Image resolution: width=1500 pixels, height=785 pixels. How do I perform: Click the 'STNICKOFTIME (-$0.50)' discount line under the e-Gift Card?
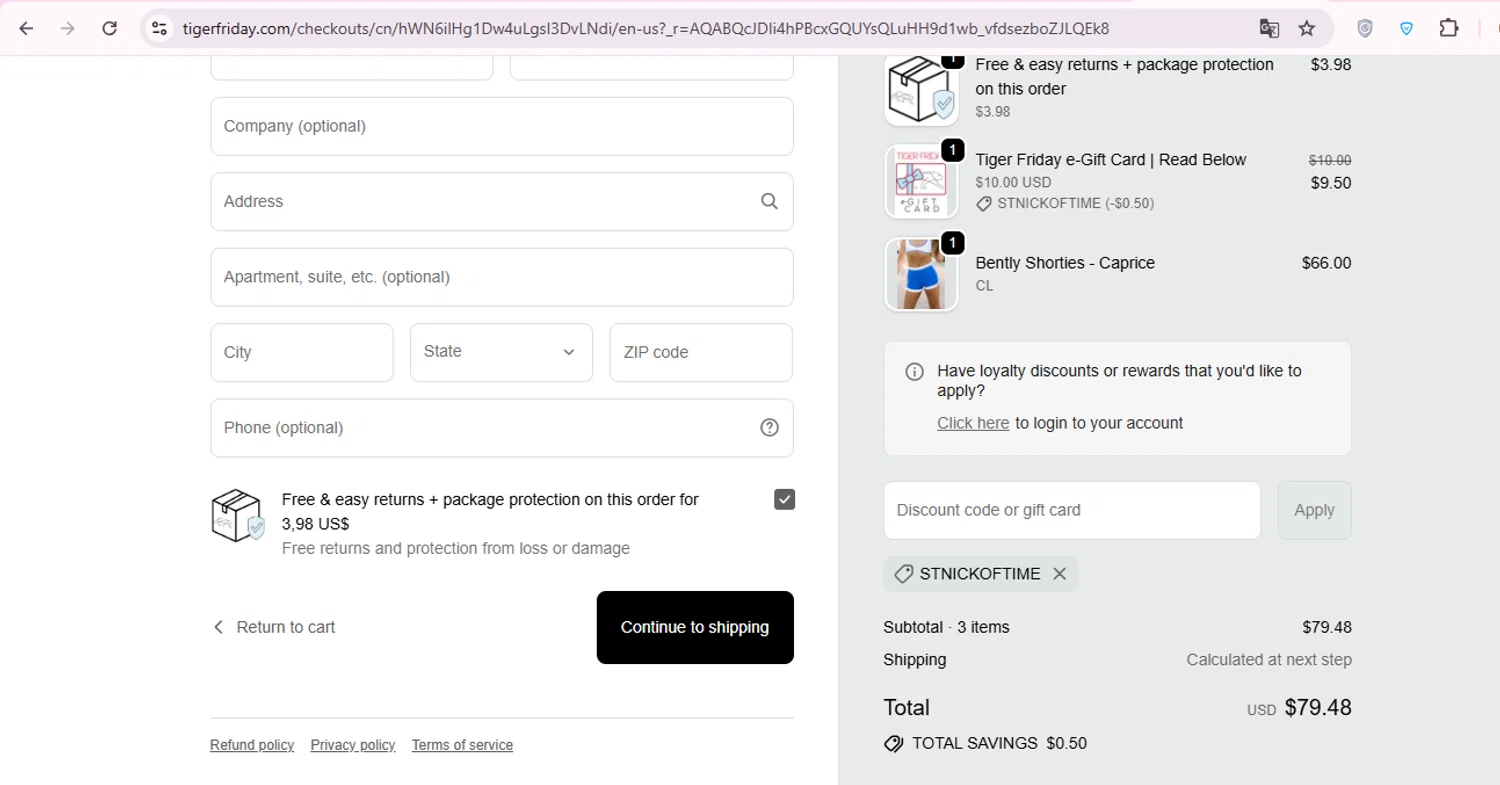coord(1065,203)
